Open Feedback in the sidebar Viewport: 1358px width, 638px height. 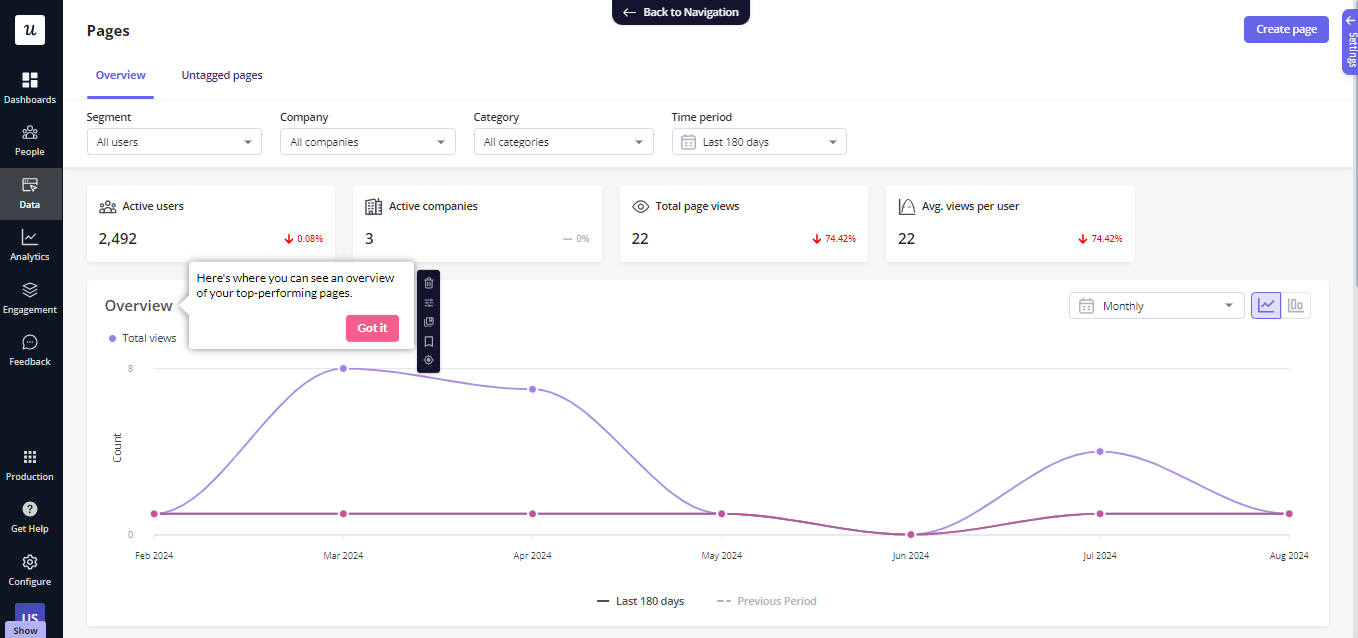tap(30, 349)
